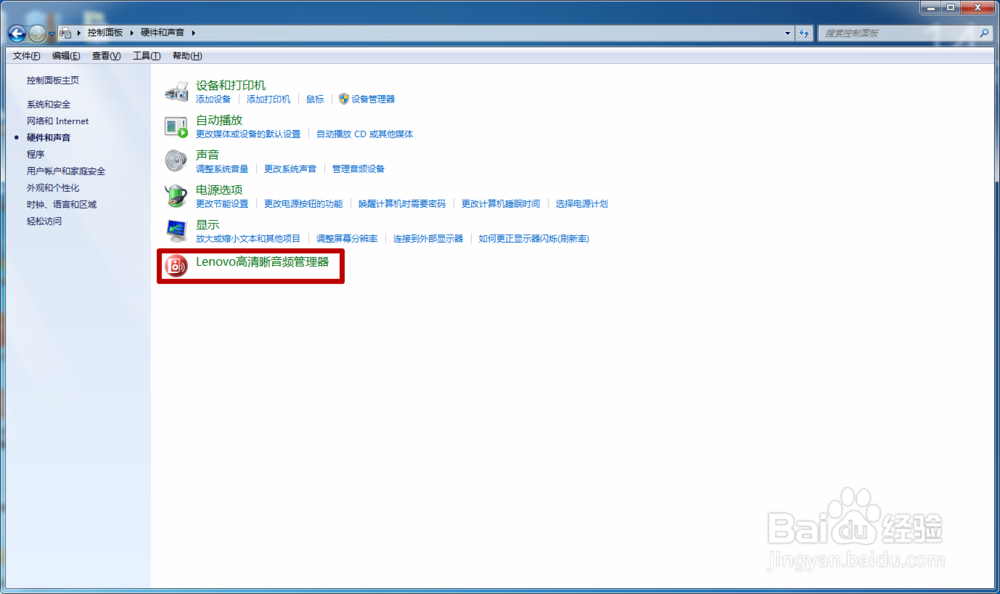This screenshot has height=594, width=1000.
Task: Click the 更改电源按钮的功能 link
Action: (303, 204)
